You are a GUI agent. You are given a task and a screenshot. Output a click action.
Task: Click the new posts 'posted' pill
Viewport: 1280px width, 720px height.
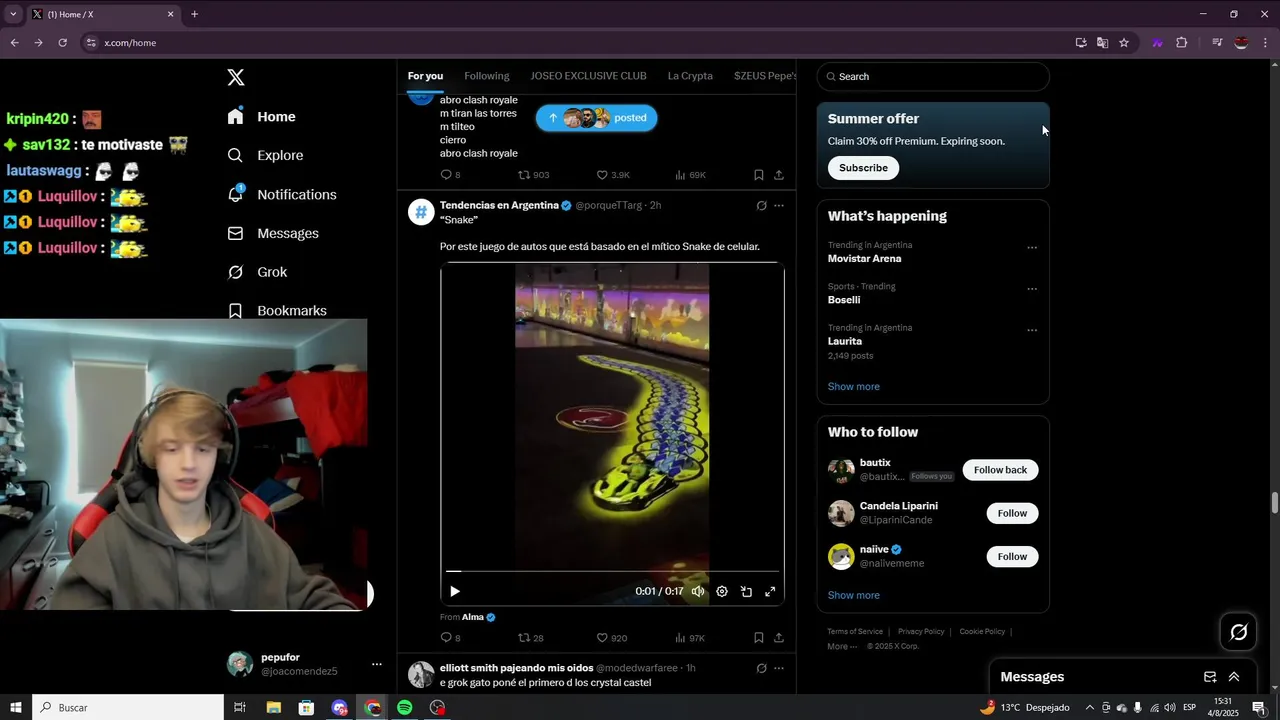596,118
